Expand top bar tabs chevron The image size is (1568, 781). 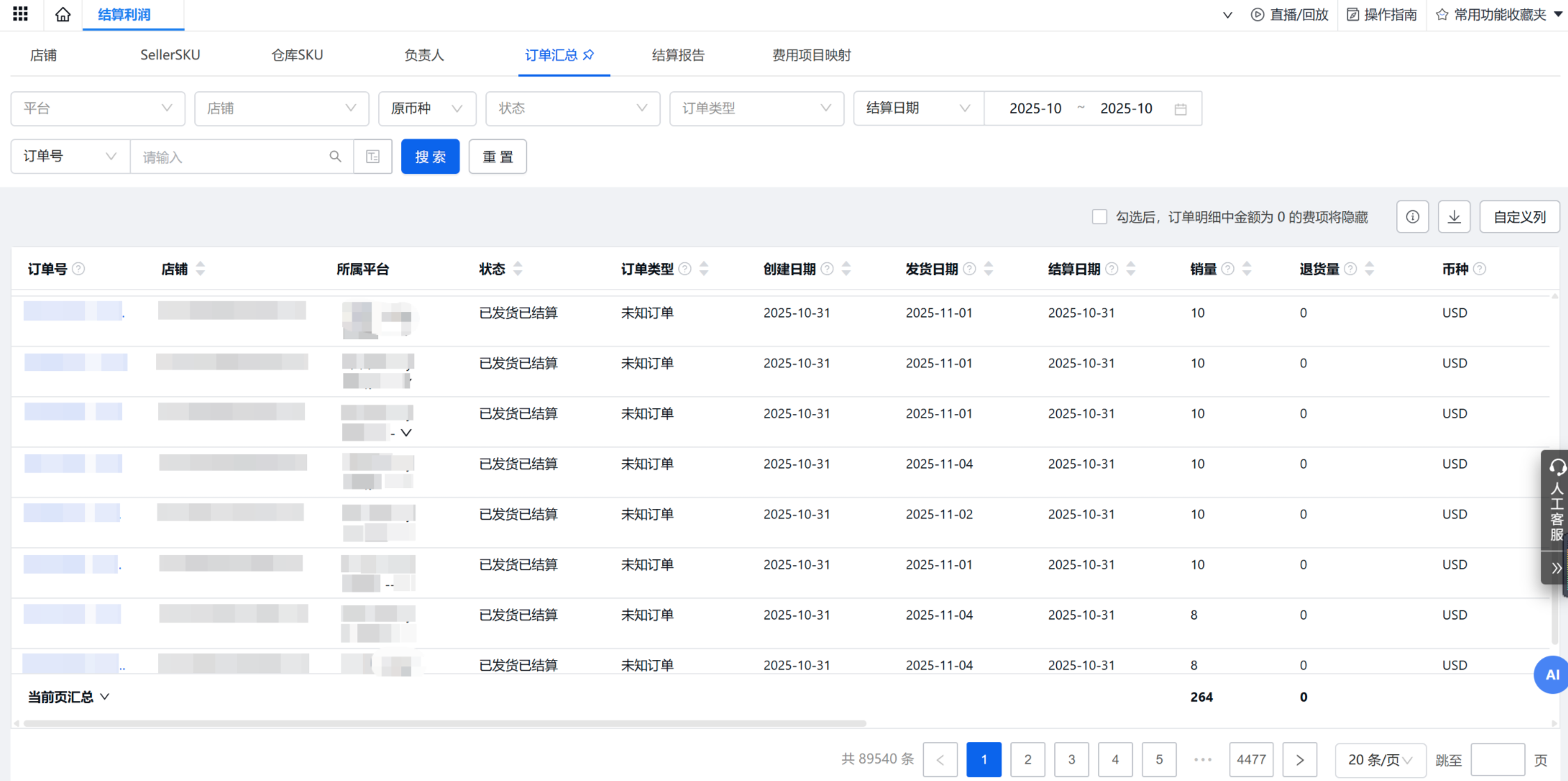tap(1228, 15)
